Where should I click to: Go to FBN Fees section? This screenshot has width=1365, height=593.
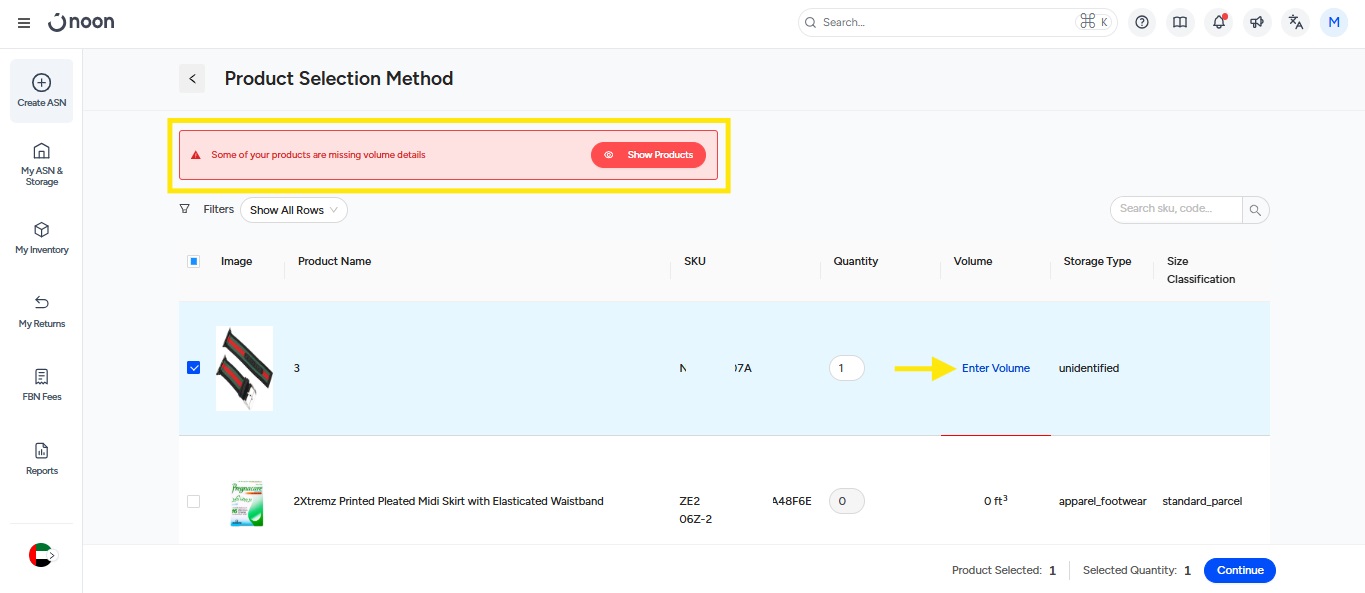coord(41,385)
